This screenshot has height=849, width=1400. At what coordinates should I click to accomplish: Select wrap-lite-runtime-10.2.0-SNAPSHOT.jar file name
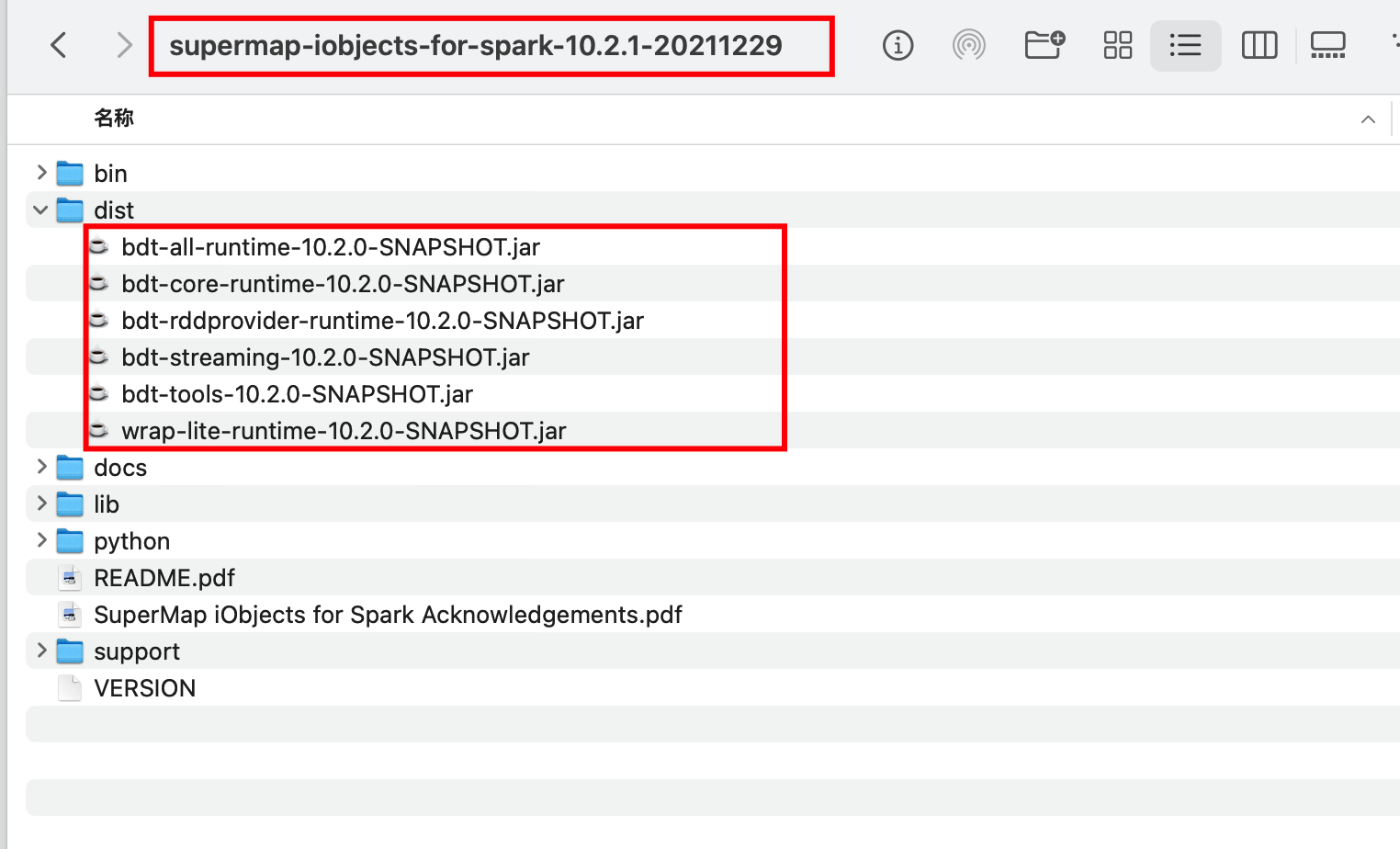click(x=344, y=430)
